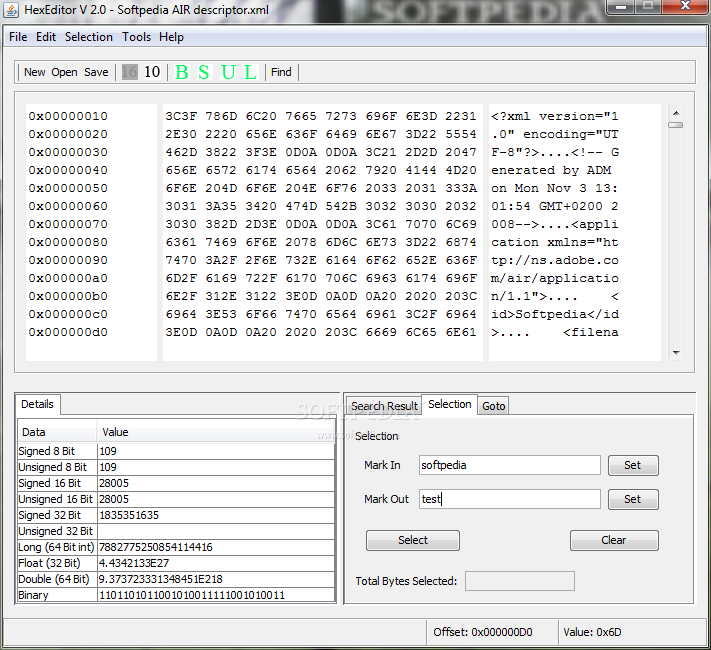The height and width of the screenshot is (650, 711).
Task: Click the New toolbar button
Action: click(x=34, y=72)
